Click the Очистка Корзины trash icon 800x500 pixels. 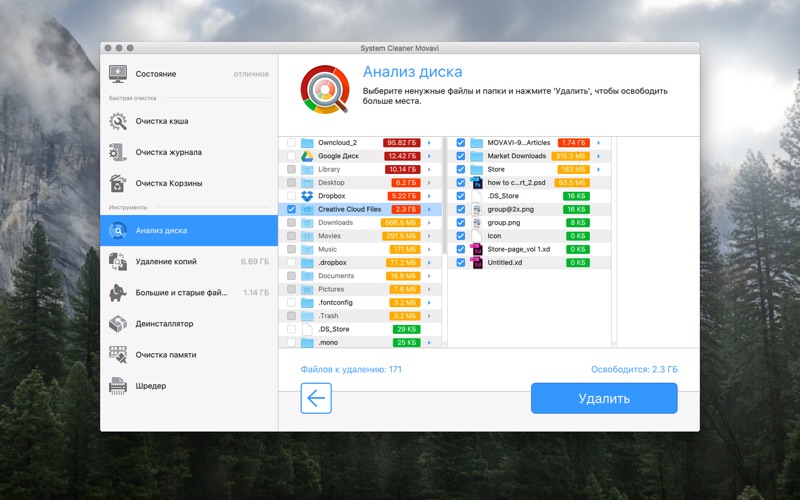pyautogui.click(x=118, y=184)
